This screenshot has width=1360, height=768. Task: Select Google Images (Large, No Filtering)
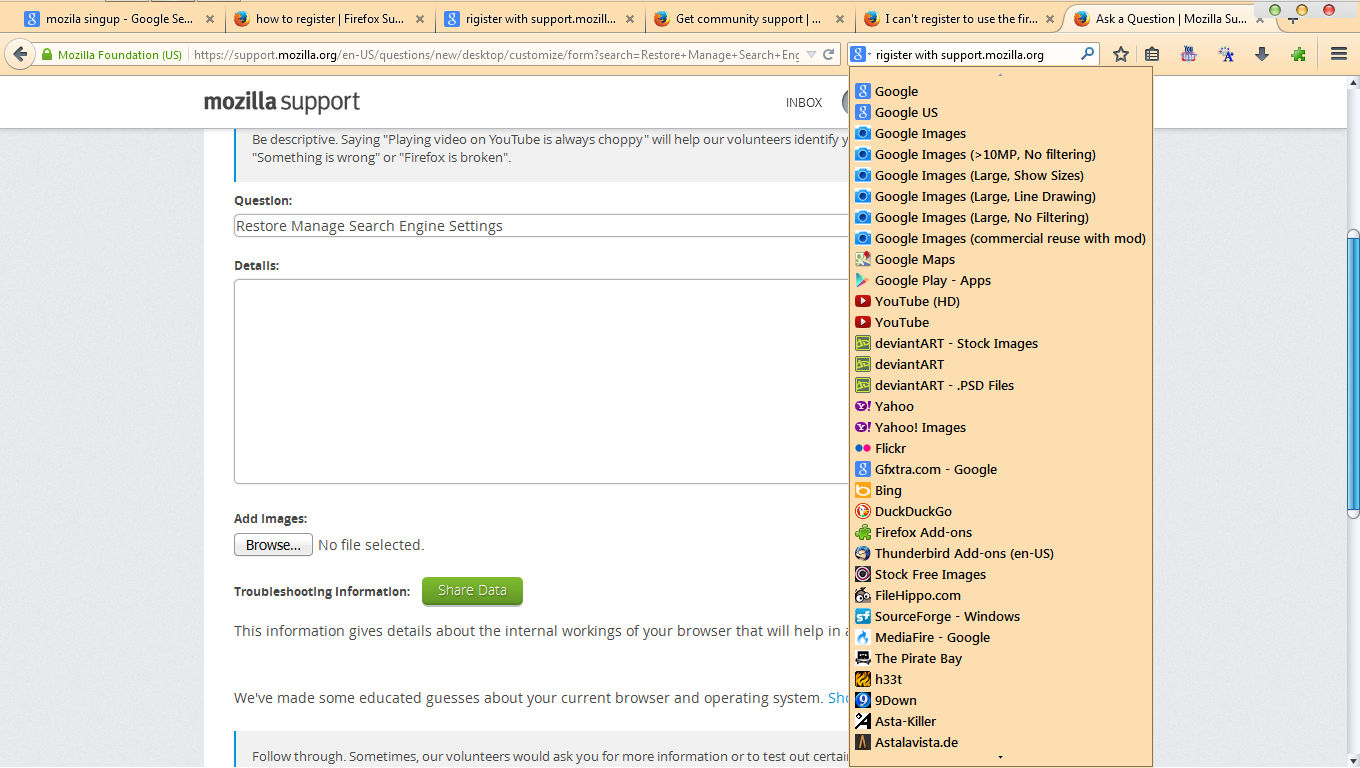pos(1000,217)
